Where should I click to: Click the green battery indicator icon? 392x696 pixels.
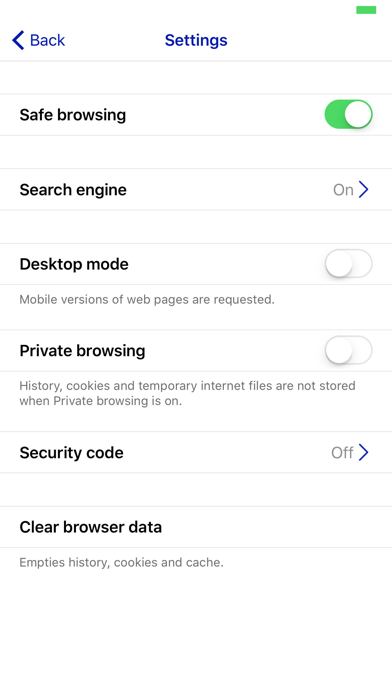coord(366,10)
